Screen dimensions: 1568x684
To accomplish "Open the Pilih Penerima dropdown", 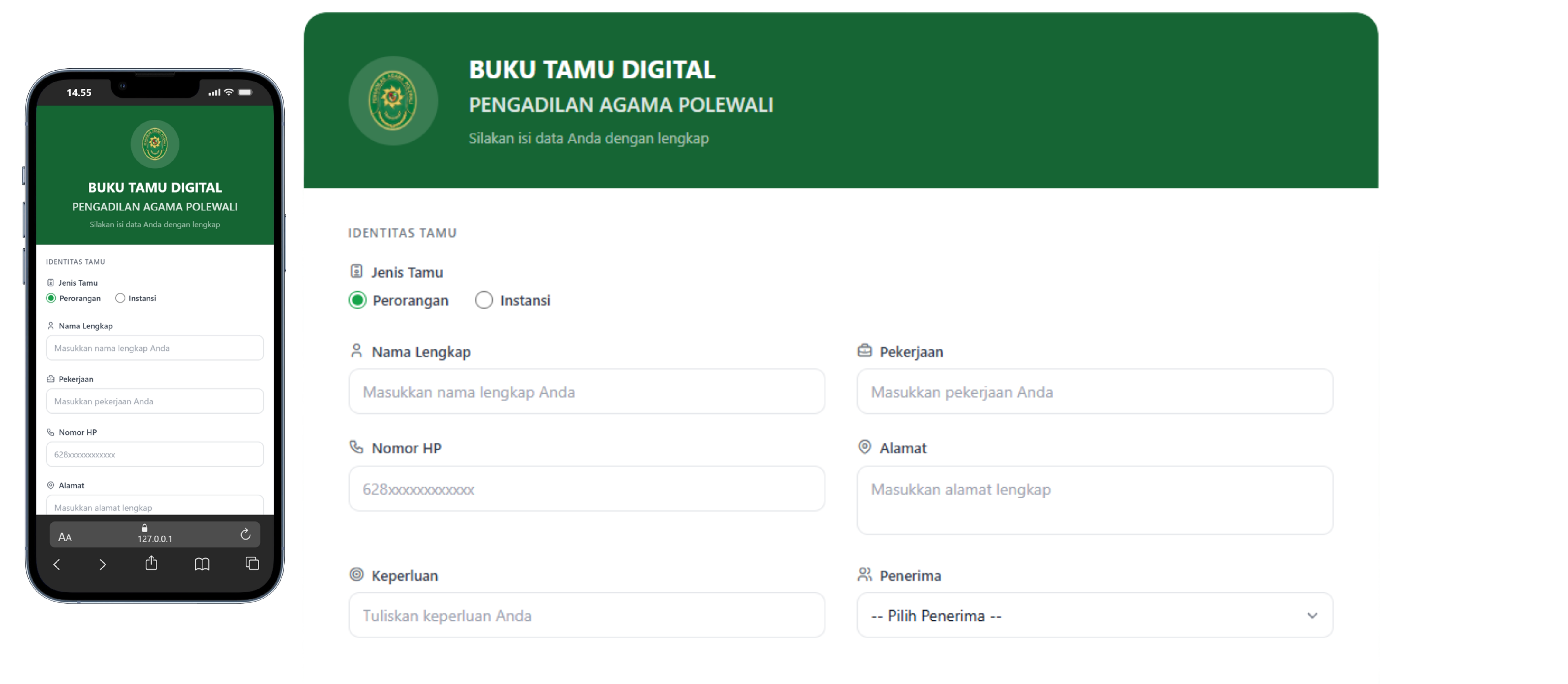I will pyautogui.click(x=1095, y=615).
